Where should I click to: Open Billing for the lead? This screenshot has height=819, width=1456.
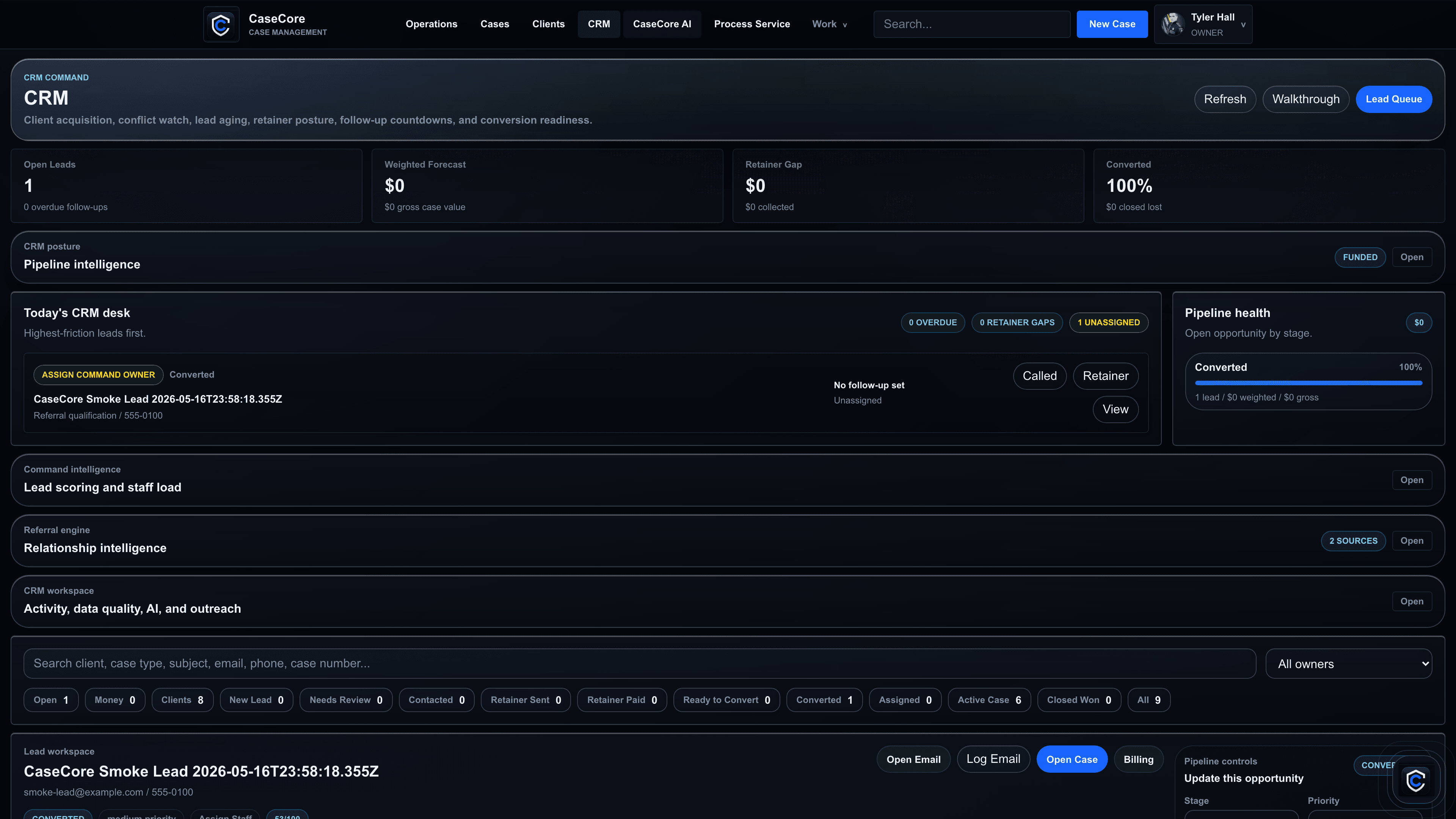click(1138, 759)
